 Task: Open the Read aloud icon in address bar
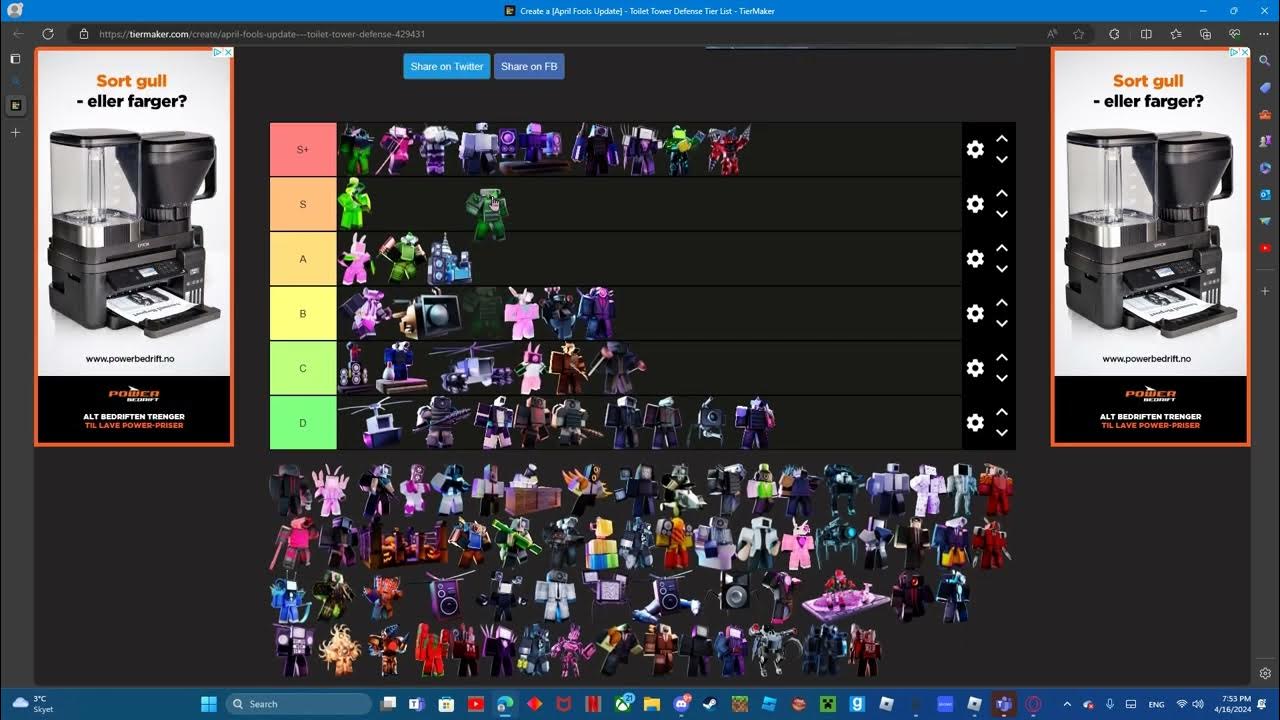click(1052, 34)
